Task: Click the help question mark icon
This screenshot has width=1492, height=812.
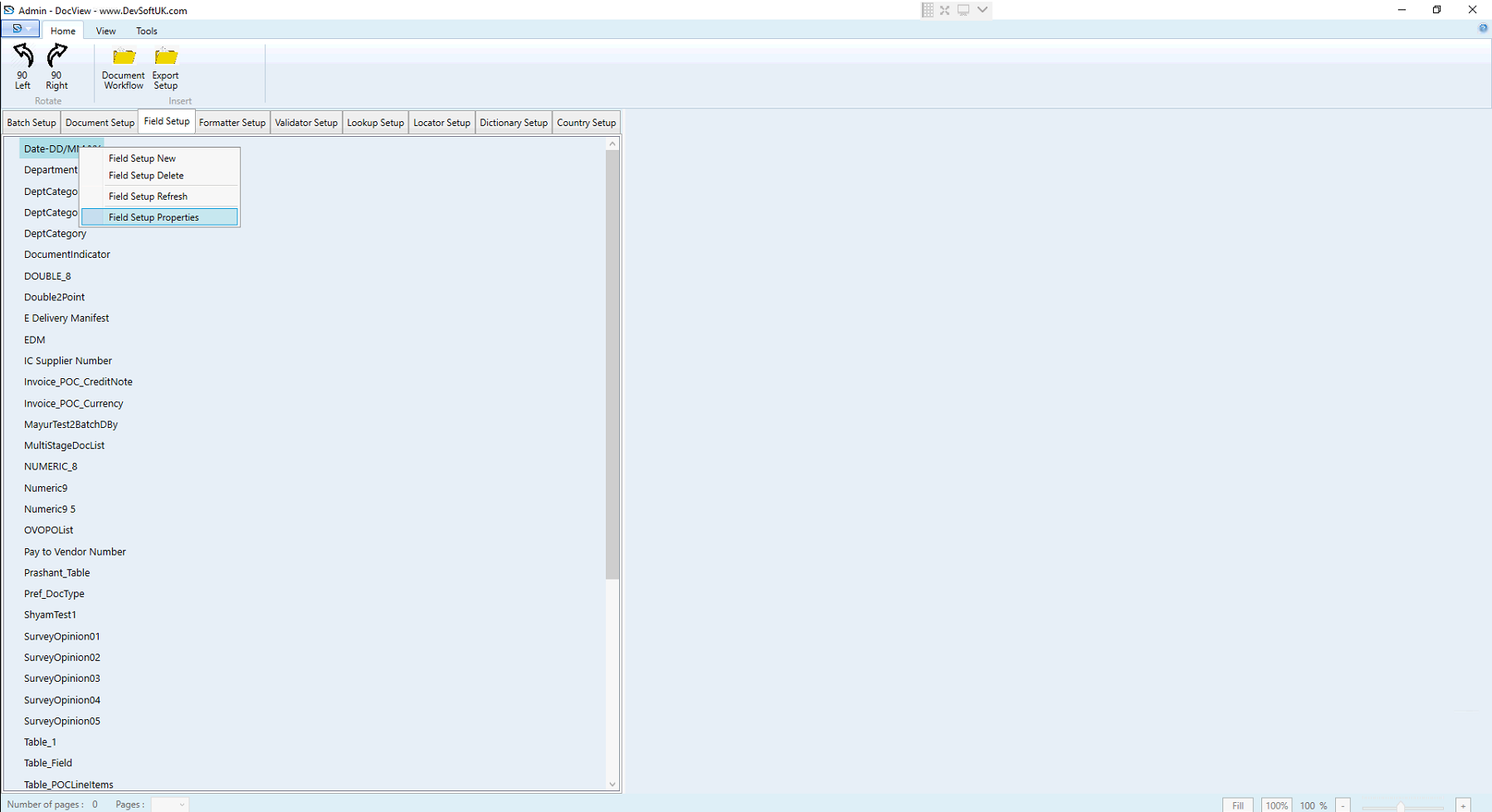Action: pyautogui.click(x=1484, y=27)
